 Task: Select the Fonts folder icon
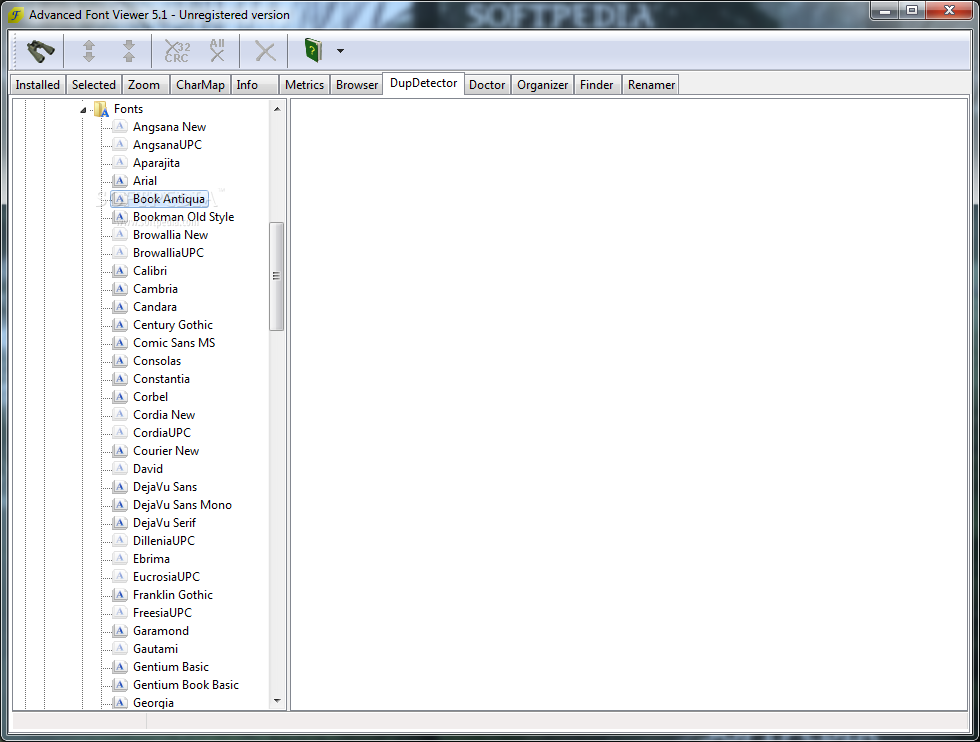click(x=101, y=109)
